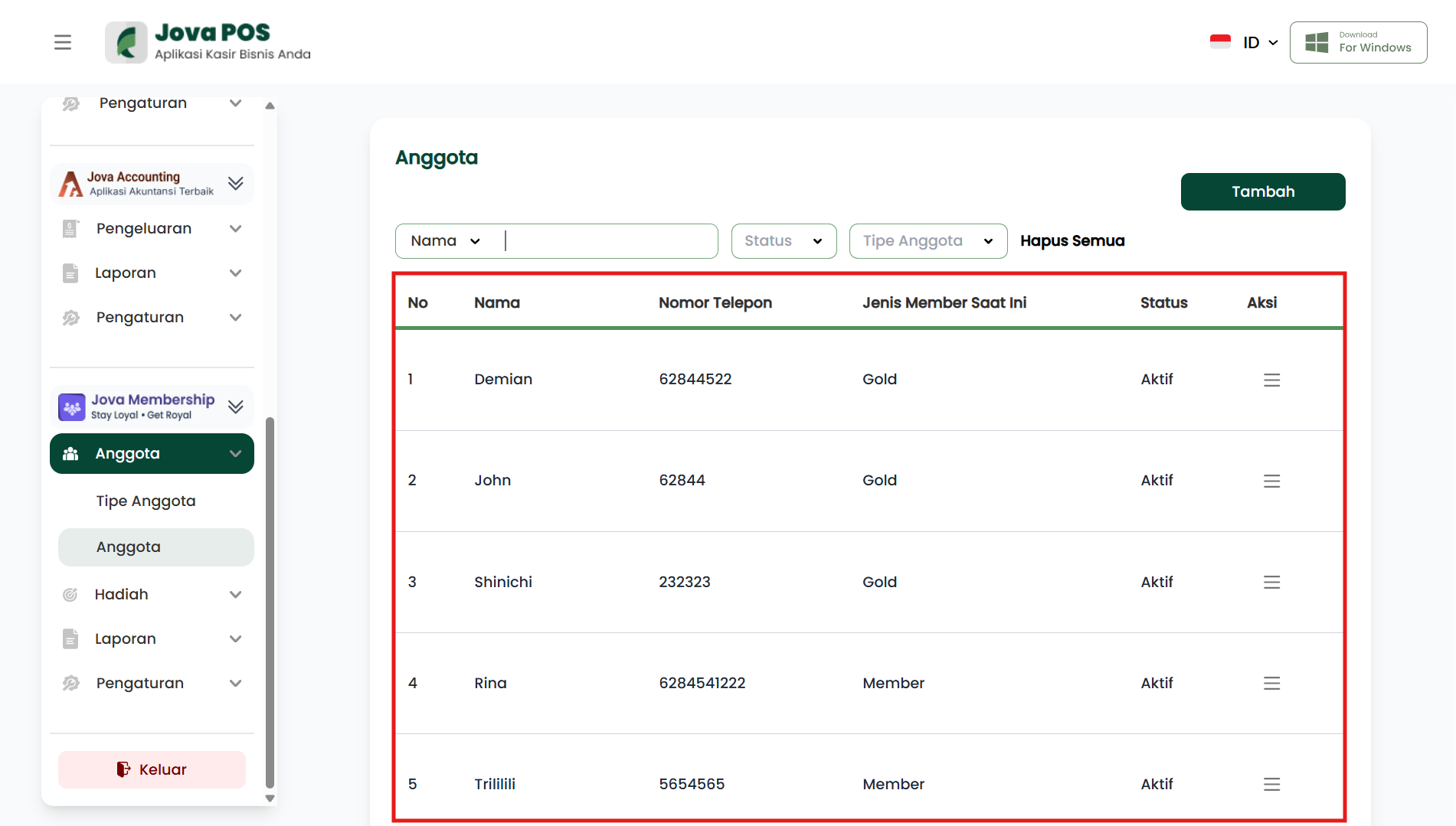Click the Tambah button
Screen dimensions: 1456x826
pos(1262,191)
